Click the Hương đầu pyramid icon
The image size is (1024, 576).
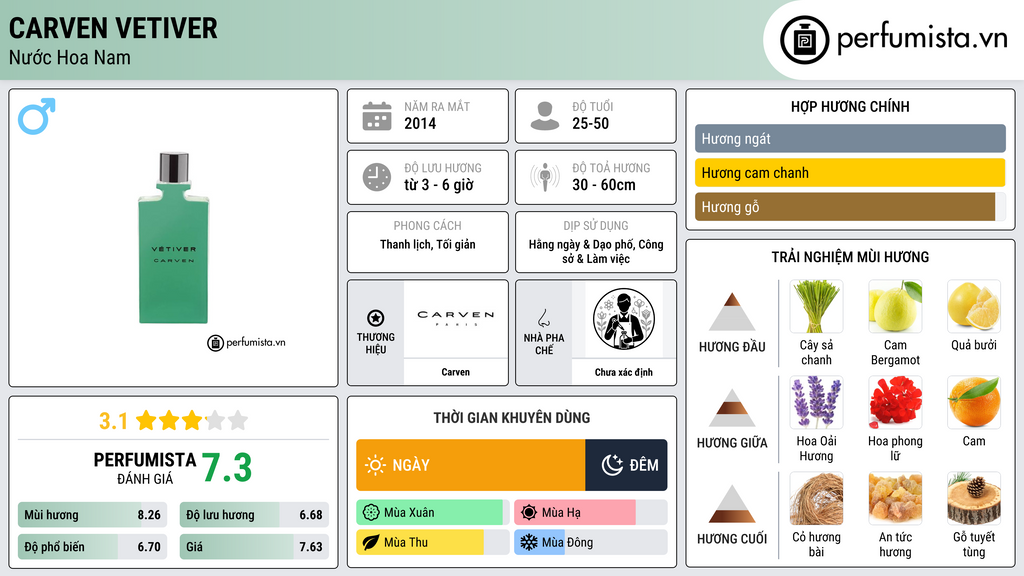[732, 312]
